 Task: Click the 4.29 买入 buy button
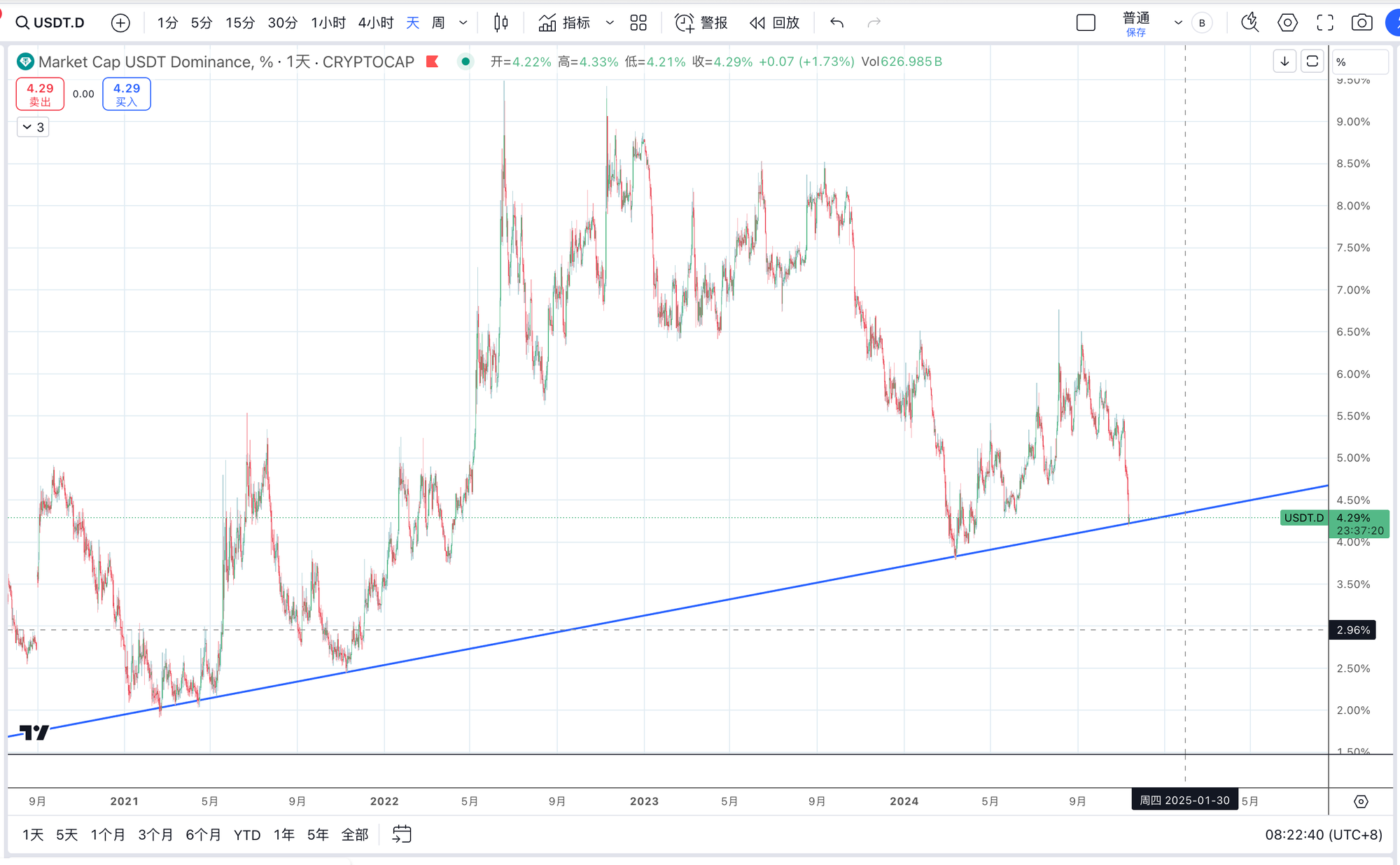[127, 94]
